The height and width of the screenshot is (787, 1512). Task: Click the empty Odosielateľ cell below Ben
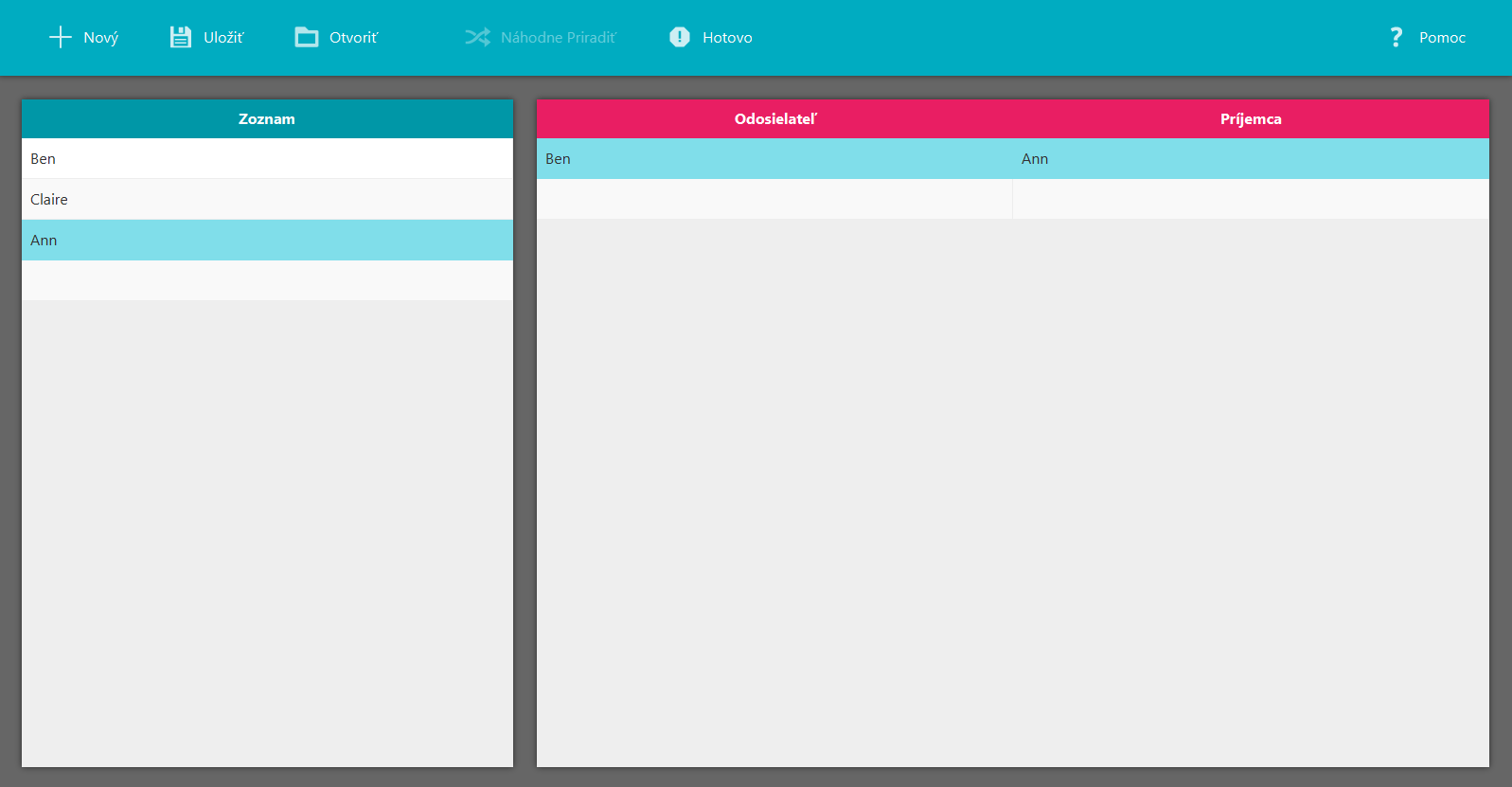(774, 200)
